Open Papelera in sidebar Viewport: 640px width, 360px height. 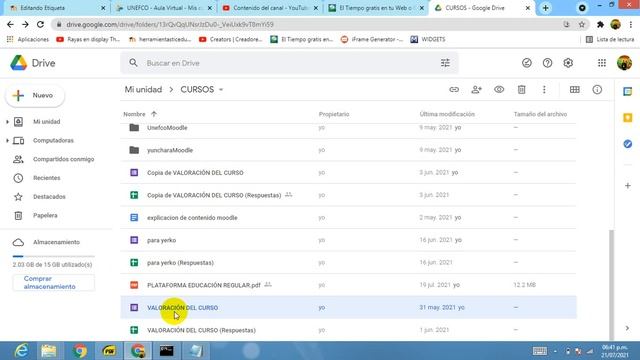[x=45, y=216]
